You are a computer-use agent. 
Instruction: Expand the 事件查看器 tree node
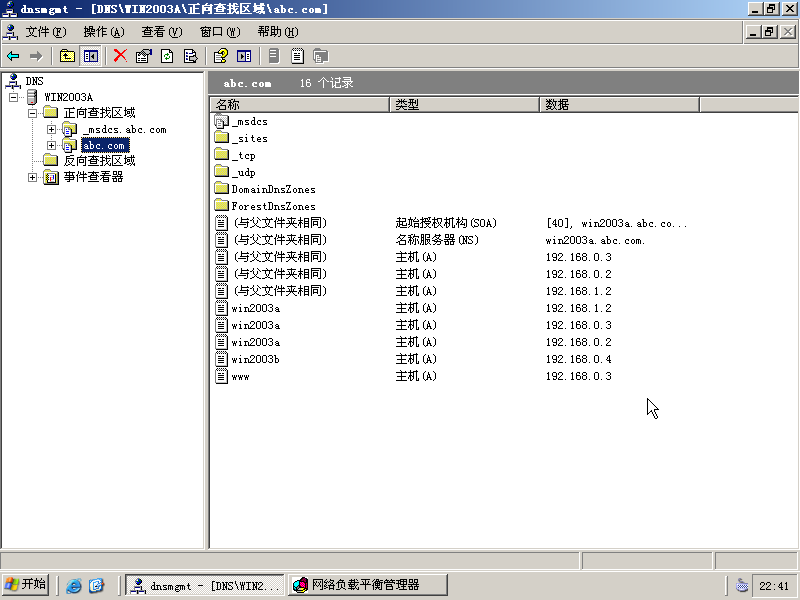pos(31,179)
